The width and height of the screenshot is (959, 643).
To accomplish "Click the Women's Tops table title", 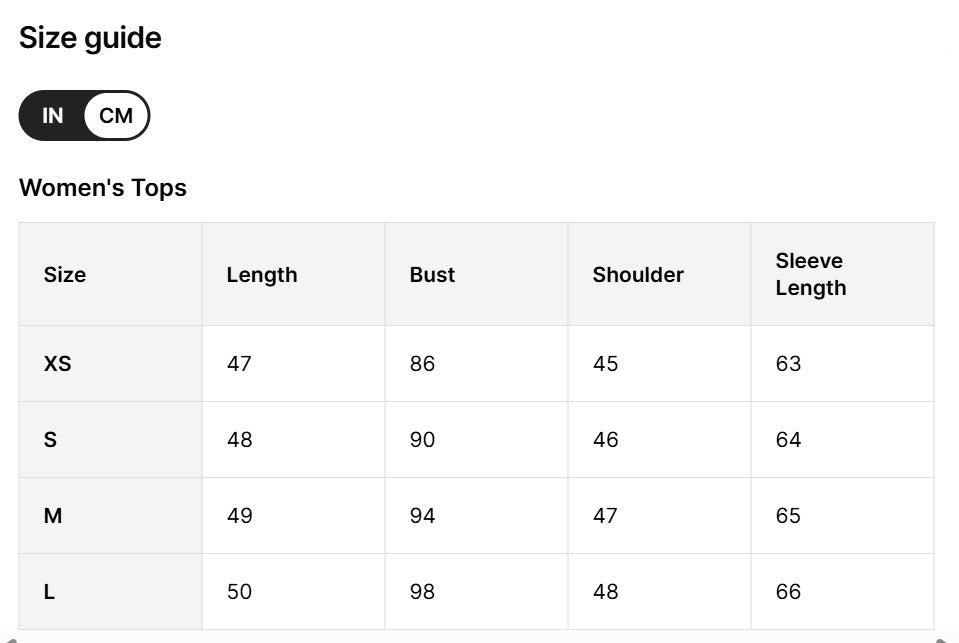I will (x=103, y=188).
